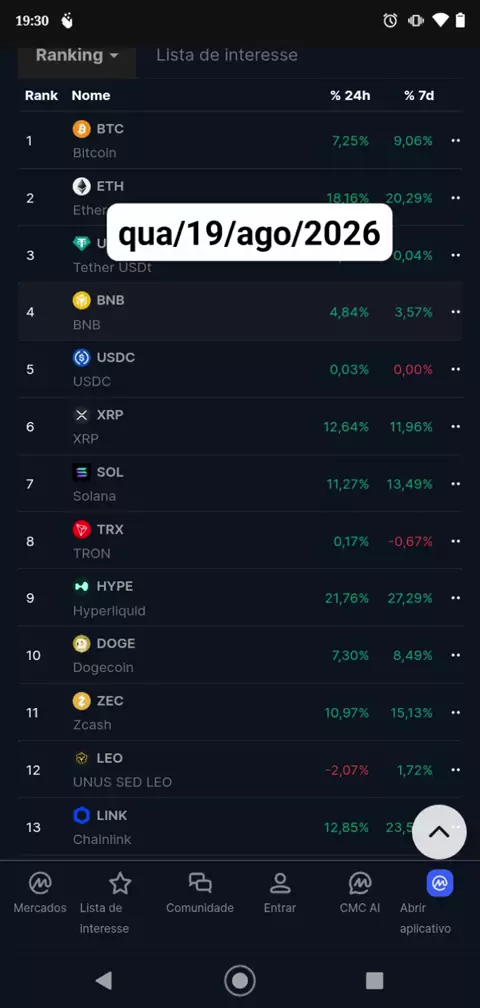
Task: Sort by the % 24h column header
Action: (x=350, y=96)
